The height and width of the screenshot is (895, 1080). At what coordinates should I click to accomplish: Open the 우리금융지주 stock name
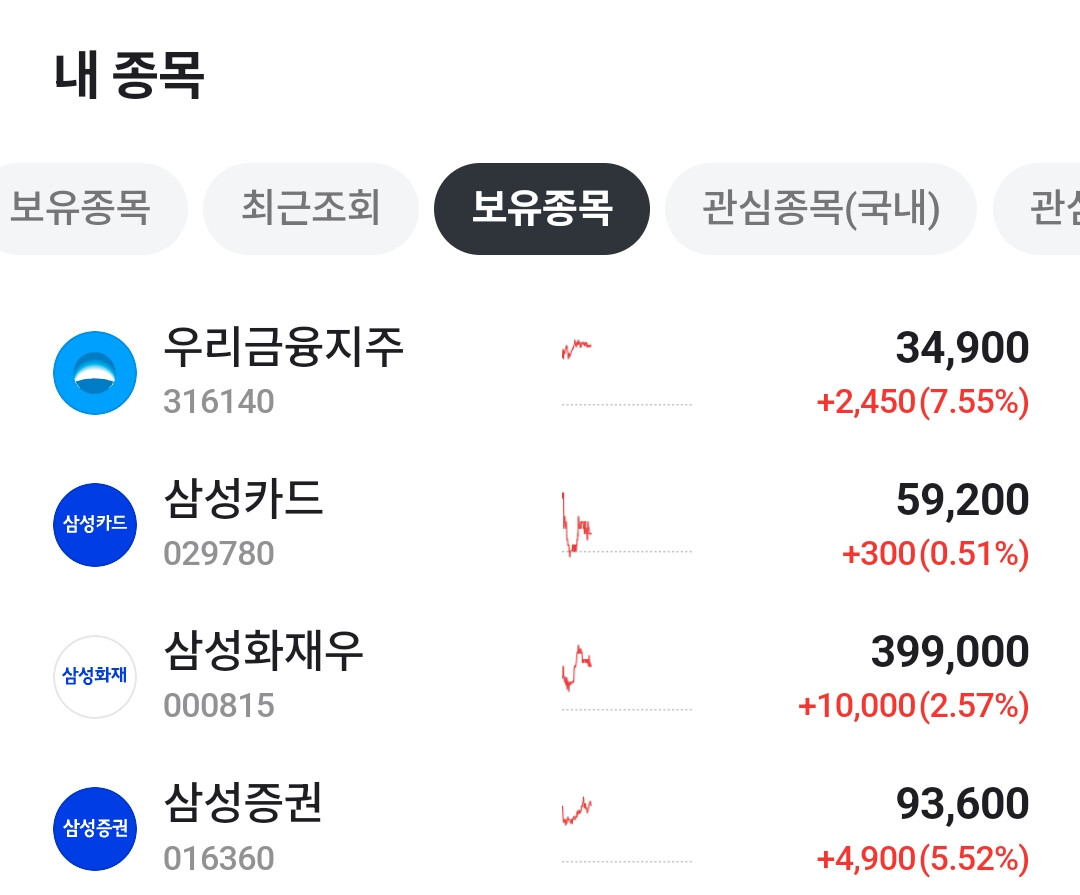283,347
